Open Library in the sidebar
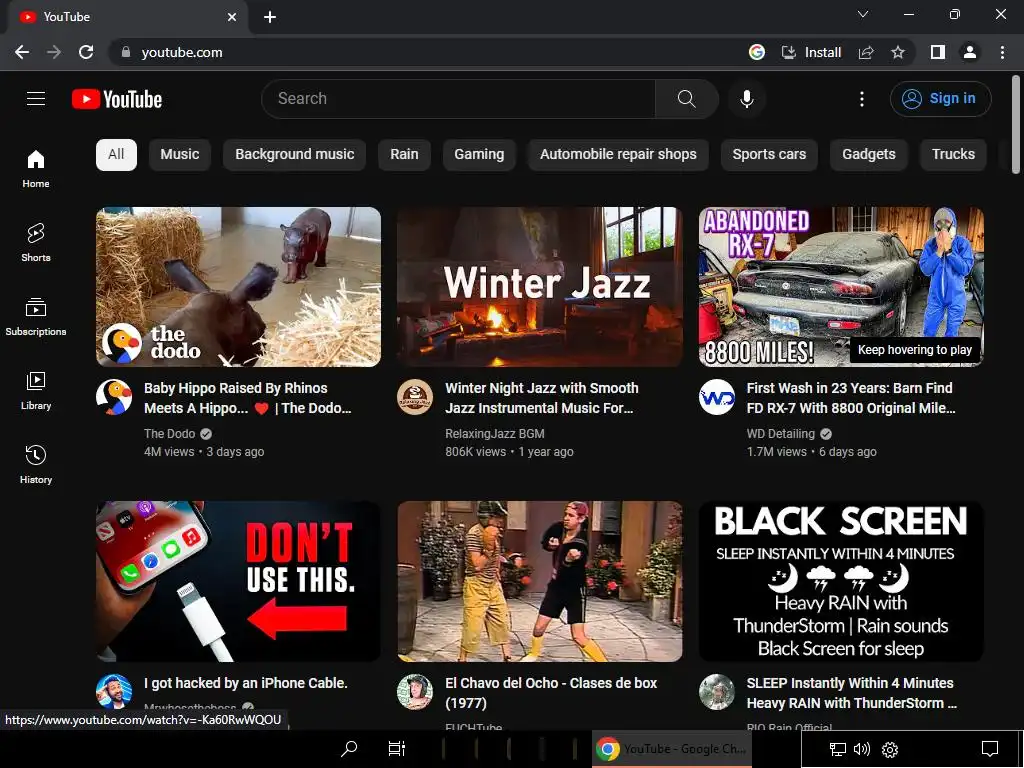The image size is (1024, 768). tap(36, 391)
